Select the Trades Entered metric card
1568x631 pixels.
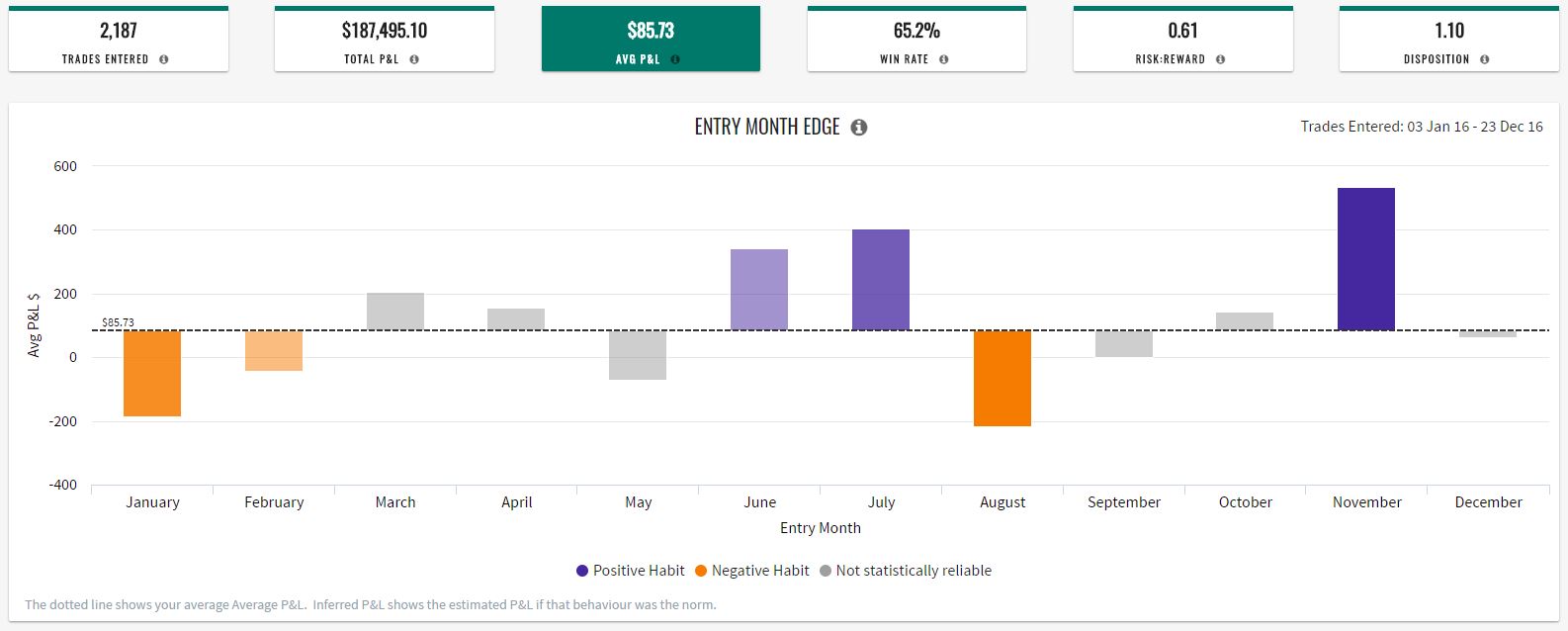coord(119,40)
